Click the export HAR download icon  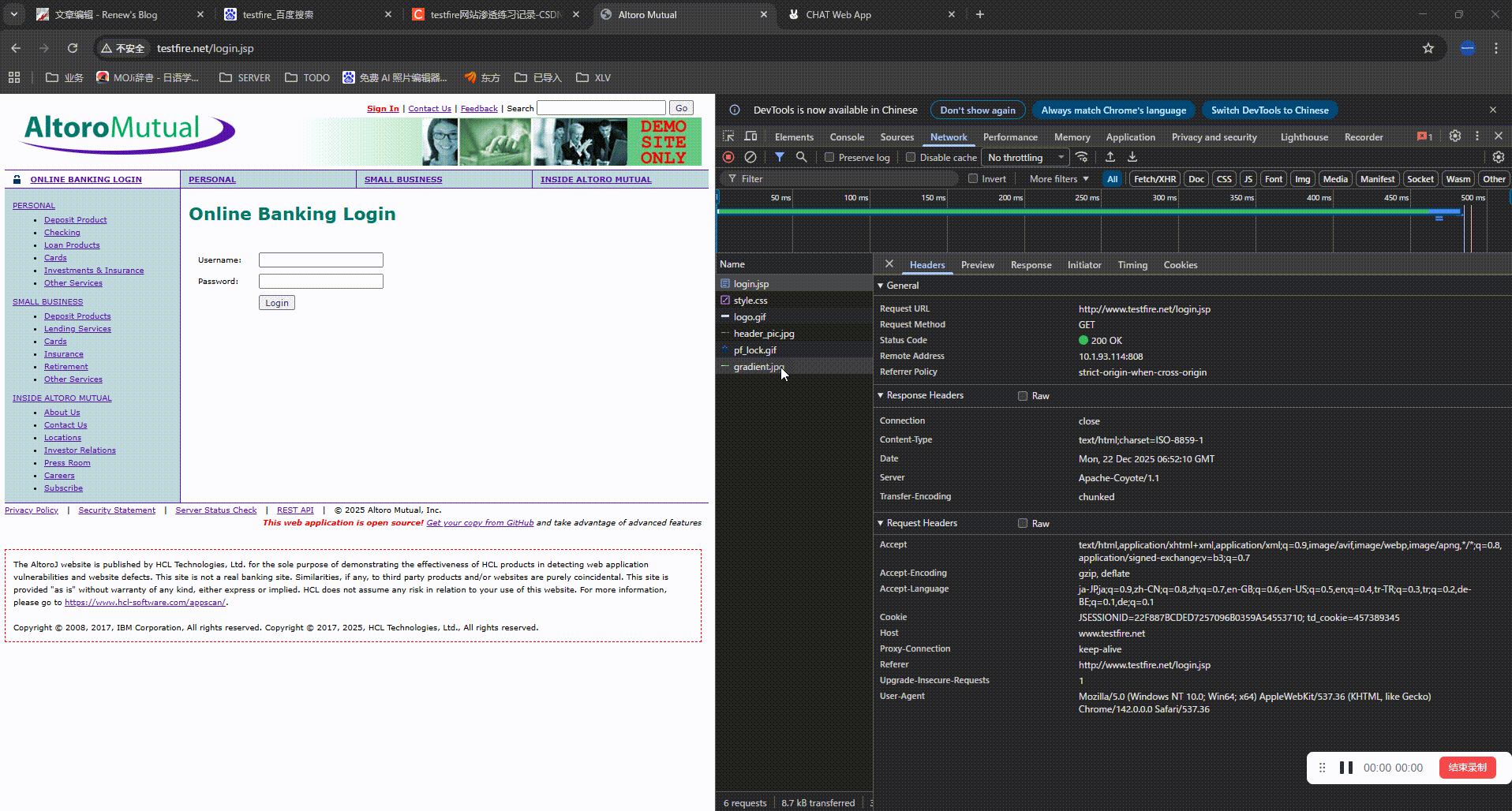pyautogui.click(x=1132, y=157)
